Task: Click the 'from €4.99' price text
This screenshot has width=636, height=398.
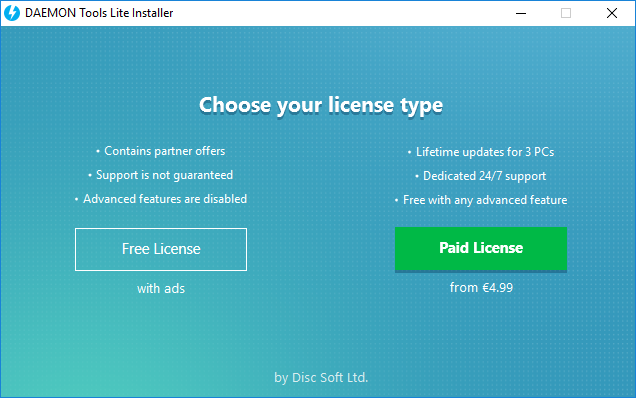Action: click(481, 288)
